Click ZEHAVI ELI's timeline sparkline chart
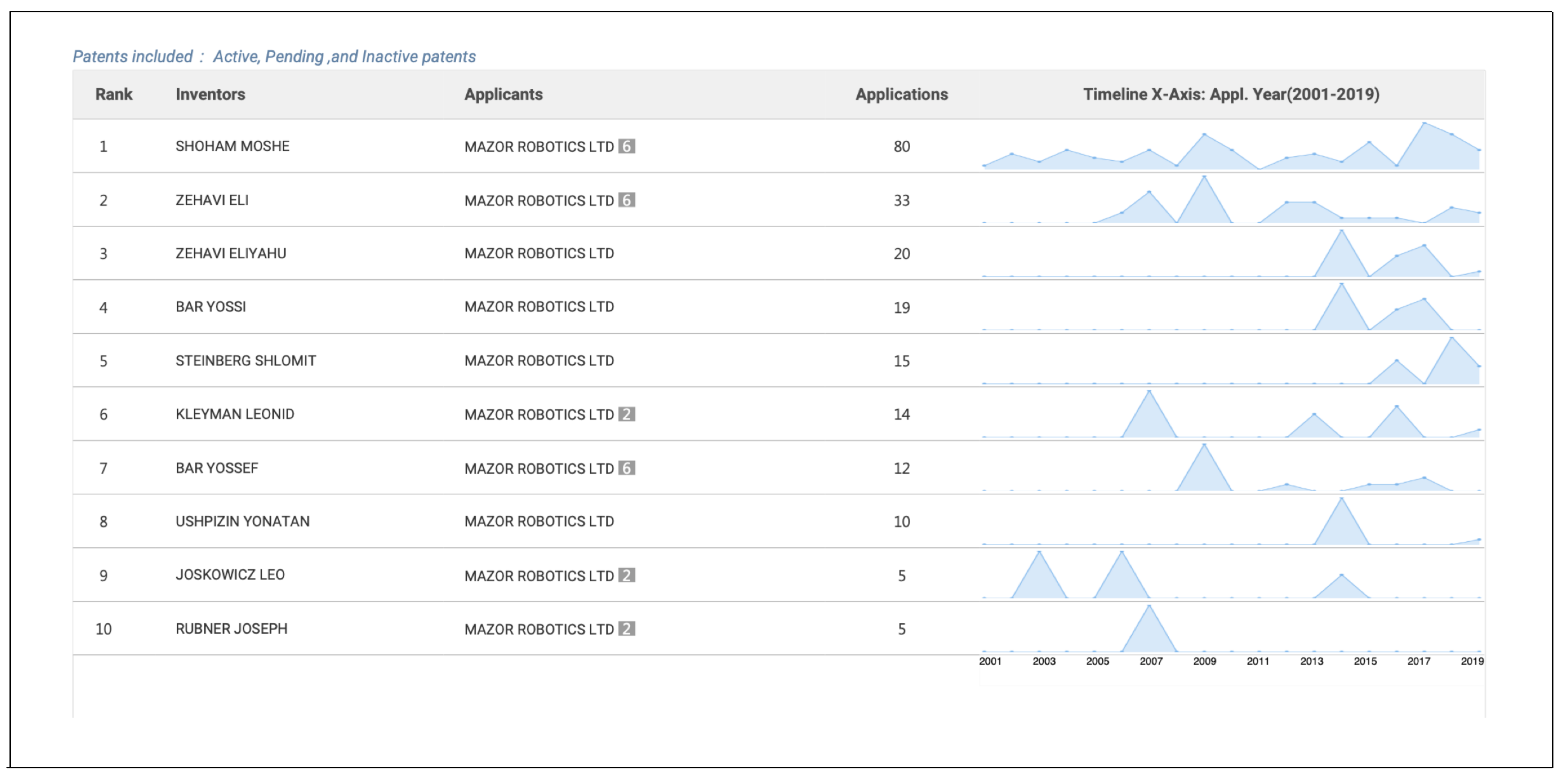 point(1231,200)
